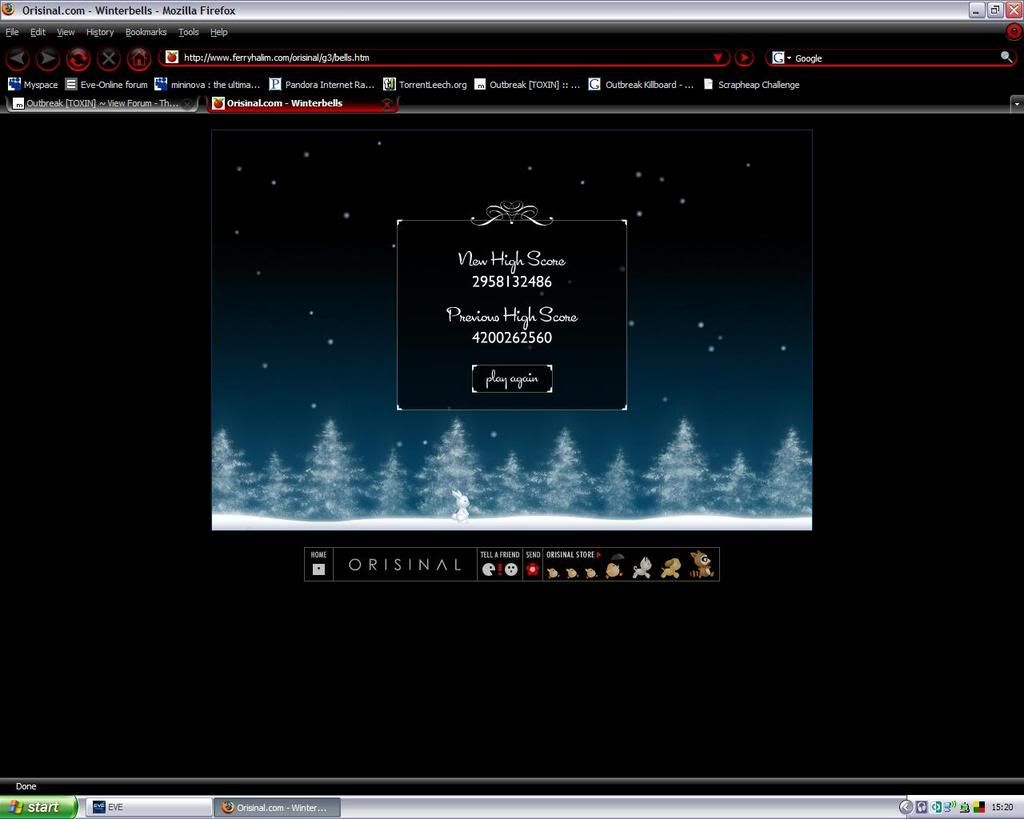Image resolution: width=1024 pixels, height=819 pixels.
Task: Open Tell a Friend faces icon
Action: (499, 569)
